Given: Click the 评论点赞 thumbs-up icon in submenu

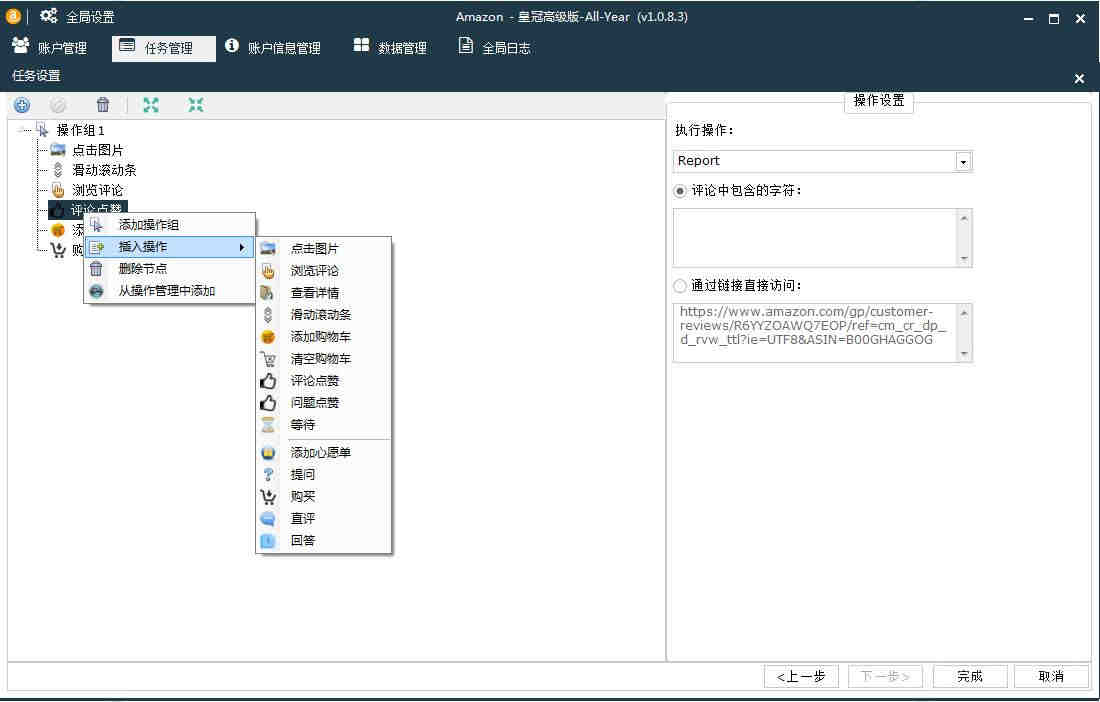Looking at the screenshot, I should 268,381.
